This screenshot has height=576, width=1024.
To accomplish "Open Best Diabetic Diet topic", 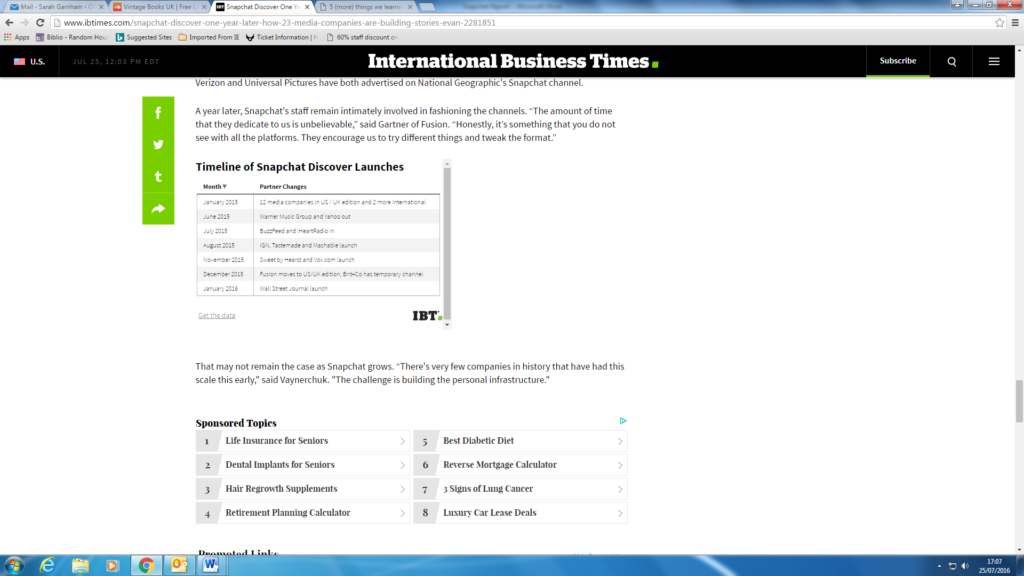I will (x=520, y=441).
